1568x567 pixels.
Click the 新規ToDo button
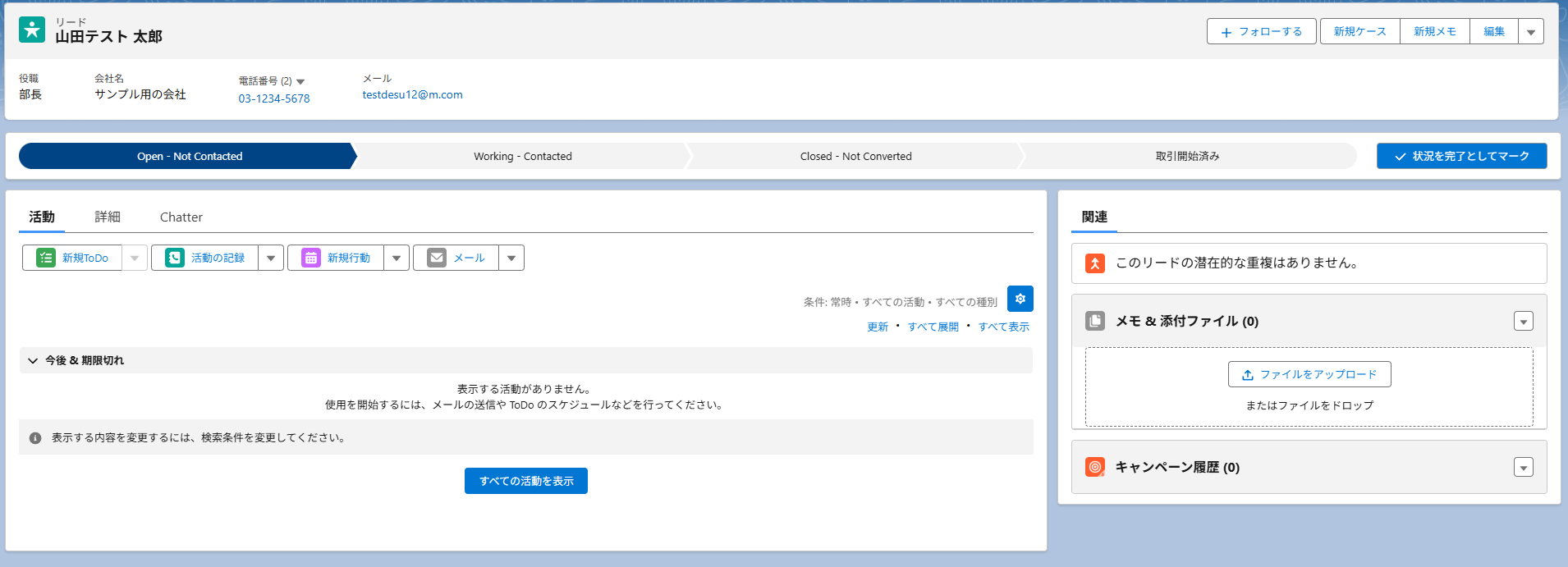click(x=72, y=258)
